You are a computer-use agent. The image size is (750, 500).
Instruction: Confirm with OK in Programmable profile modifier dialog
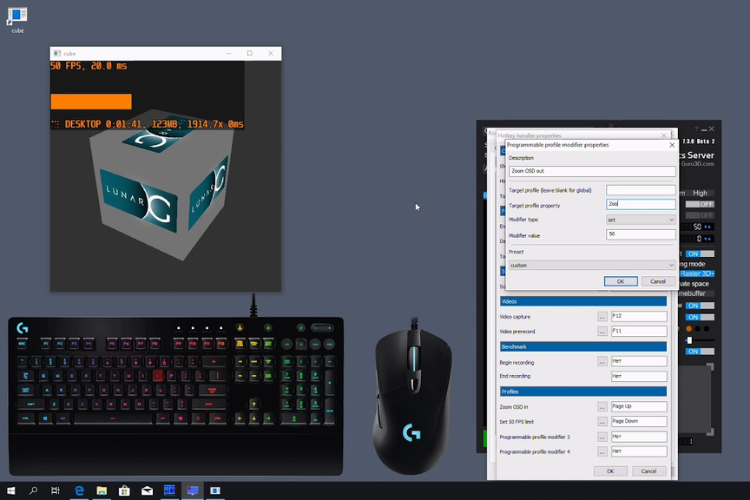pyautogui.click(x=620, y=281)
